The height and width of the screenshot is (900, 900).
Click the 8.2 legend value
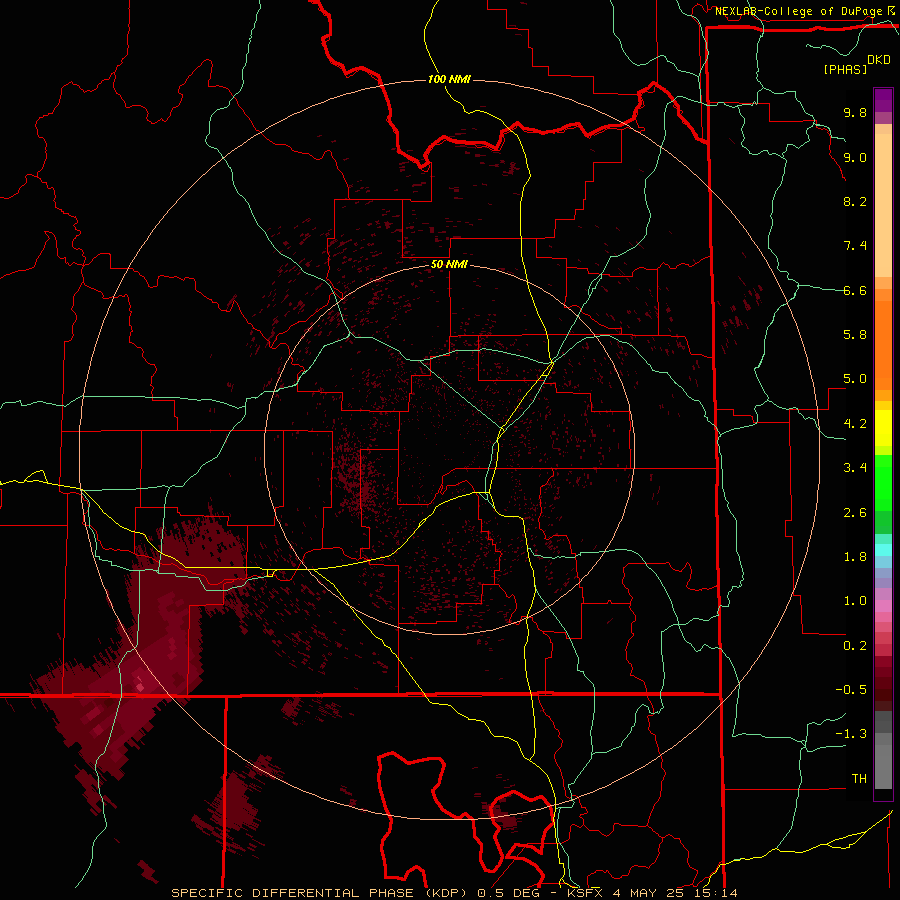pyautogui.click(x=855, y=201)
